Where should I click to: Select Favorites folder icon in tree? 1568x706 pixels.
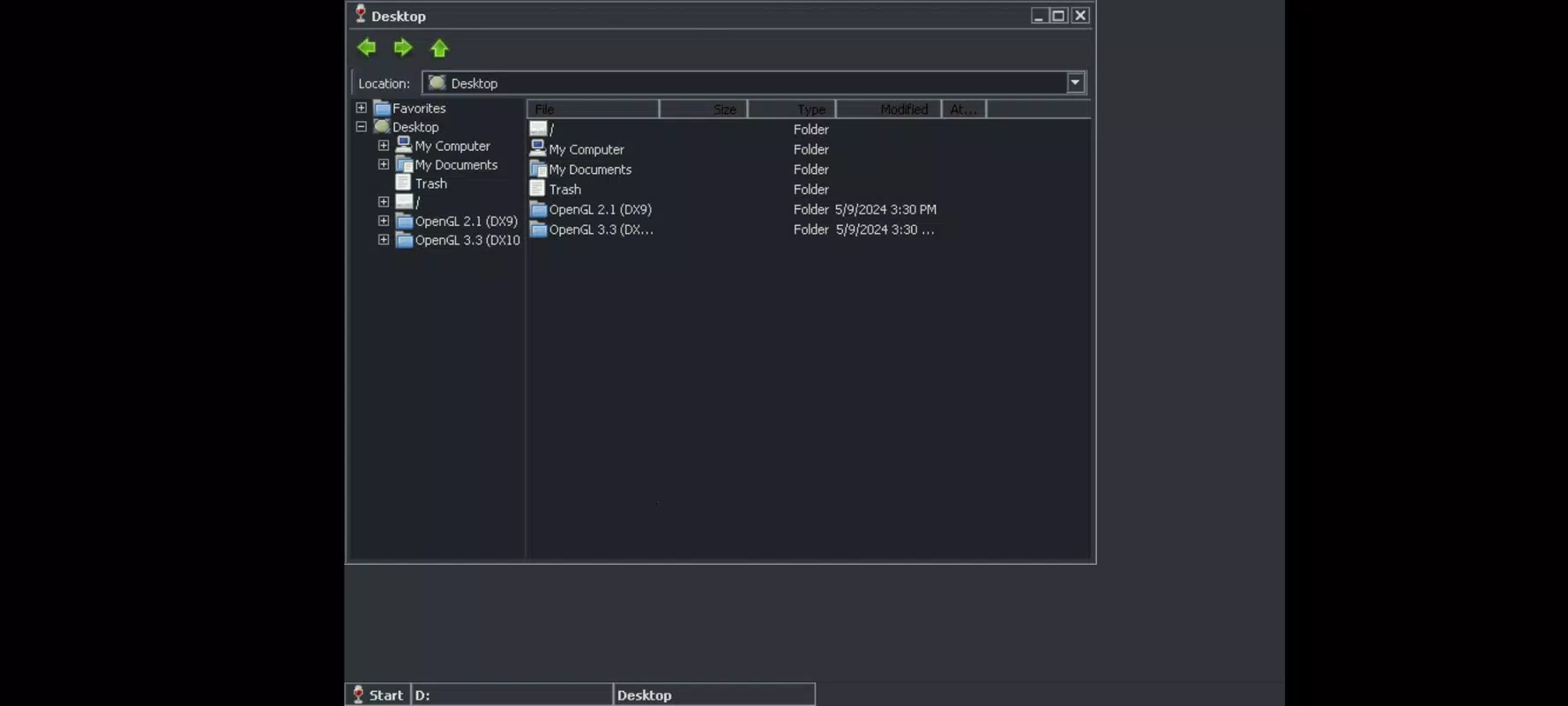[382, 108]
